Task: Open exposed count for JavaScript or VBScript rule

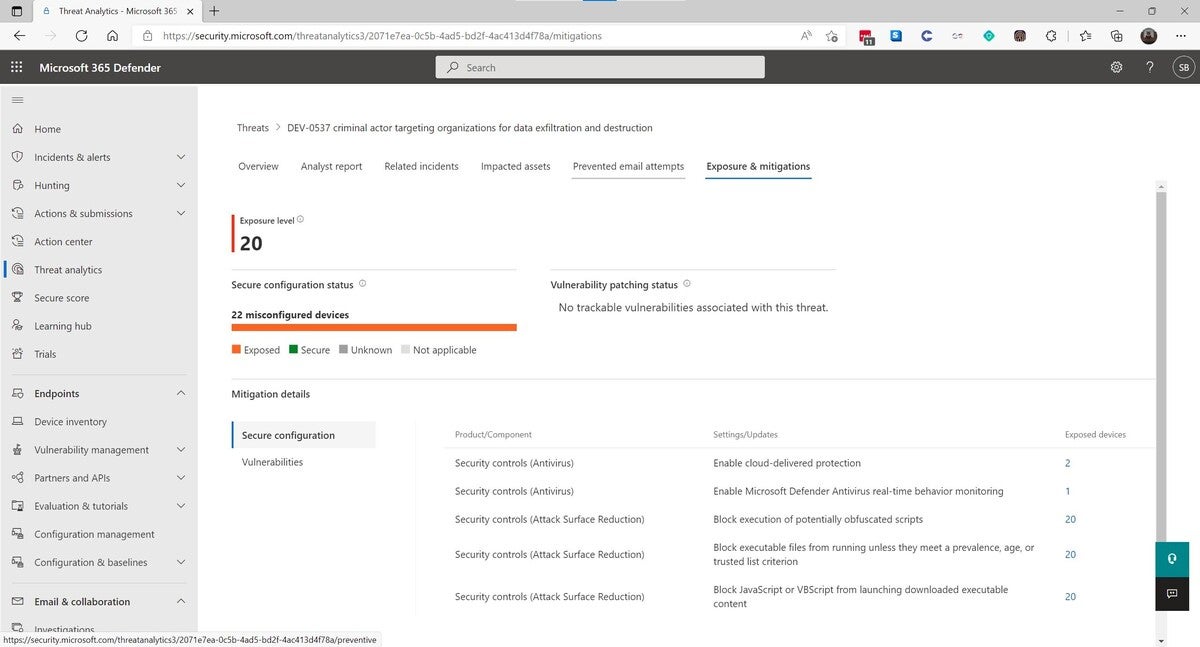Action: click(1070, 596)
